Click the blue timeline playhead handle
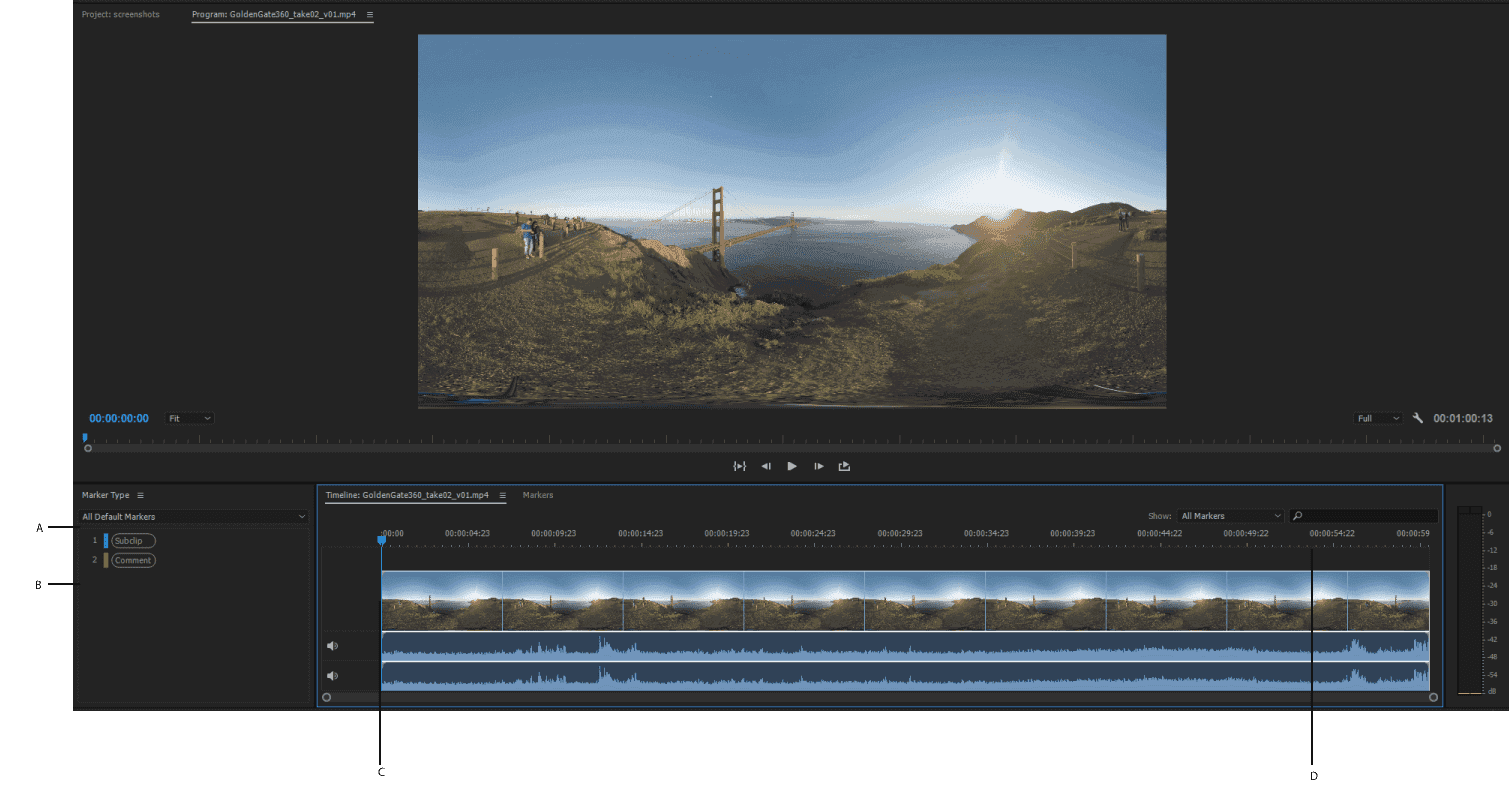The height and width of the screenshot is (788, 1509). coord(381,540)
